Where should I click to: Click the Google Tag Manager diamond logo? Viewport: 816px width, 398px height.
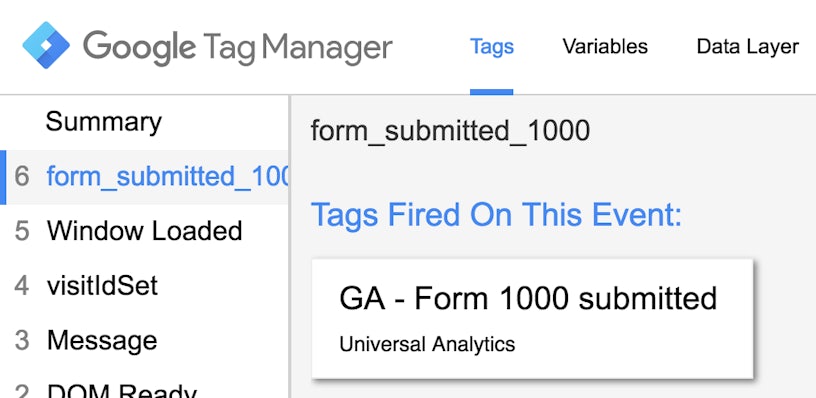[x=46, y=45]
